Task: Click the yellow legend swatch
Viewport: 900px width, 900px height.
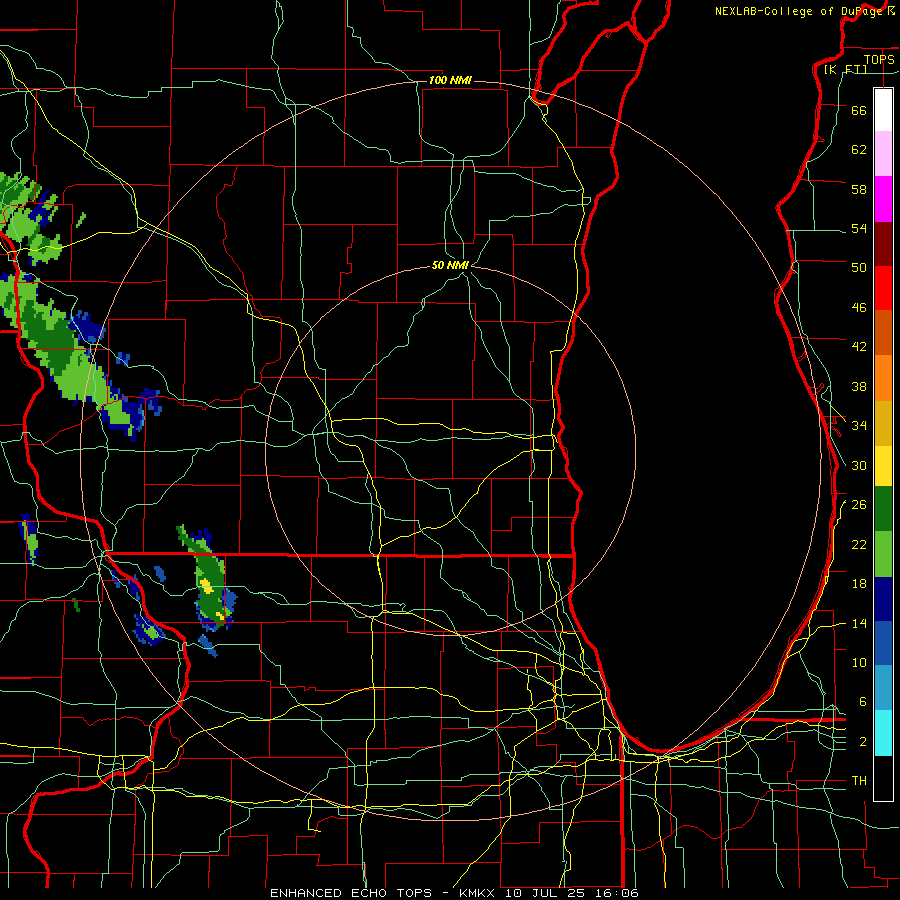Action: point(883,465)
